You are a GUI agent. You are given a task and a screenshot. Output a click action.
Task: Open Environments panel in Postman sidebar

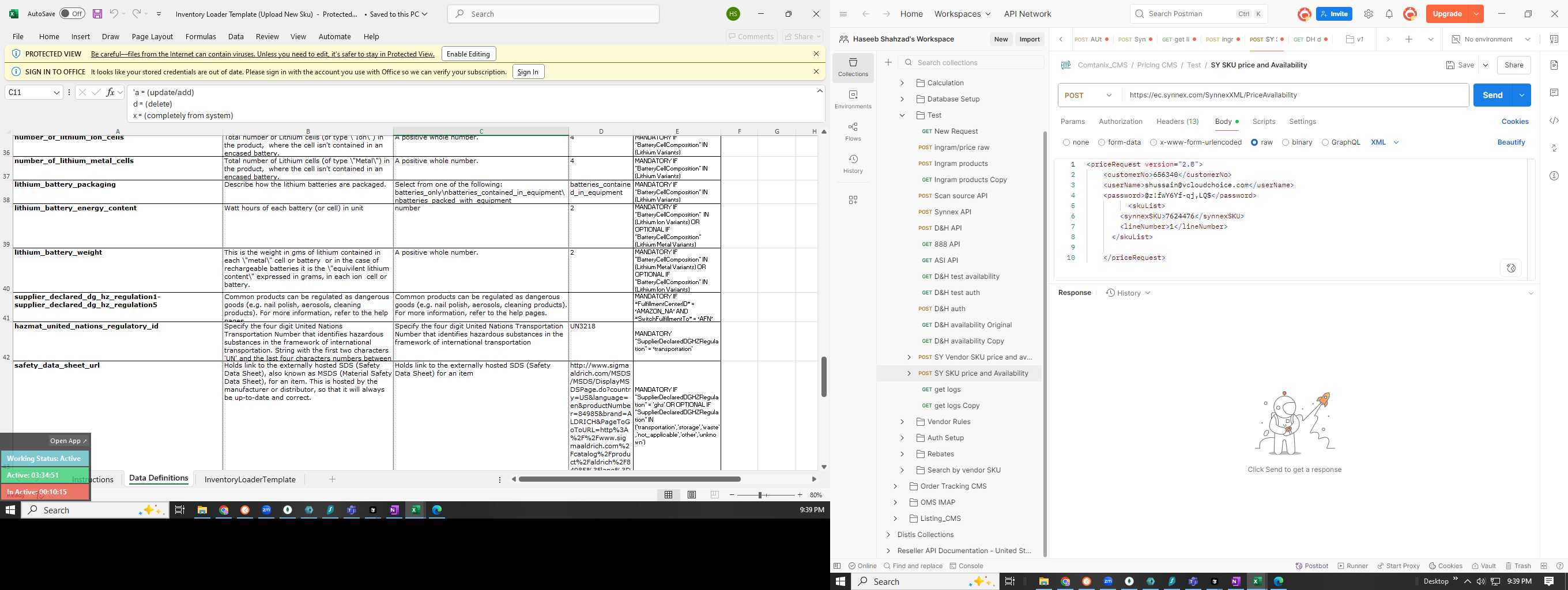[853, 100]
